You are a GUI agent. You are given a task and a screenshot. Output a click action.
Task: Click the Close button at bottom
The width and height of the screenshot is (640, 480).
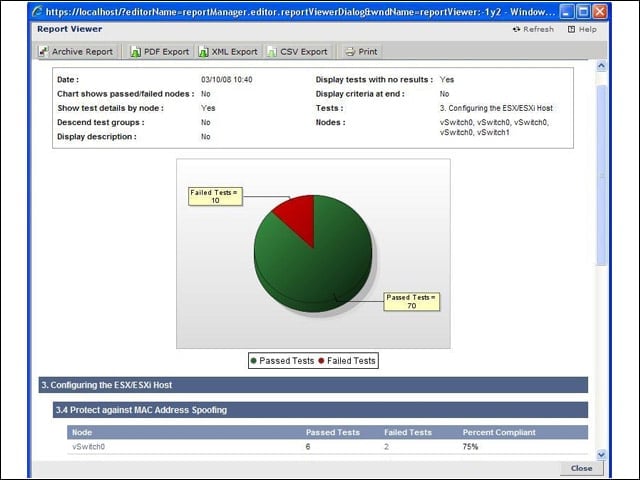(x=581, y=468)
